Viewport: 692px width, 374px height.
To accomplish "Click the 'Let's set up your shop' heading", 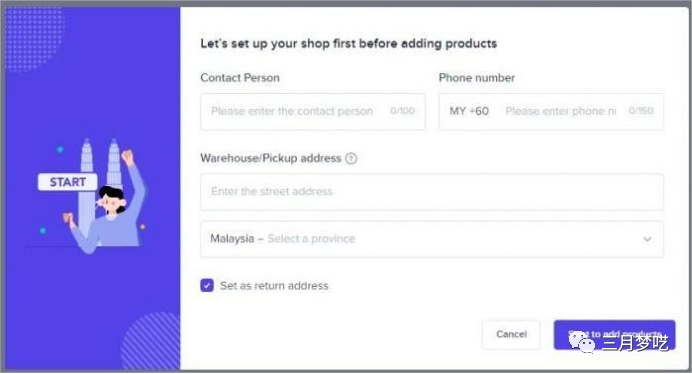I will click(x=349, y=44).
